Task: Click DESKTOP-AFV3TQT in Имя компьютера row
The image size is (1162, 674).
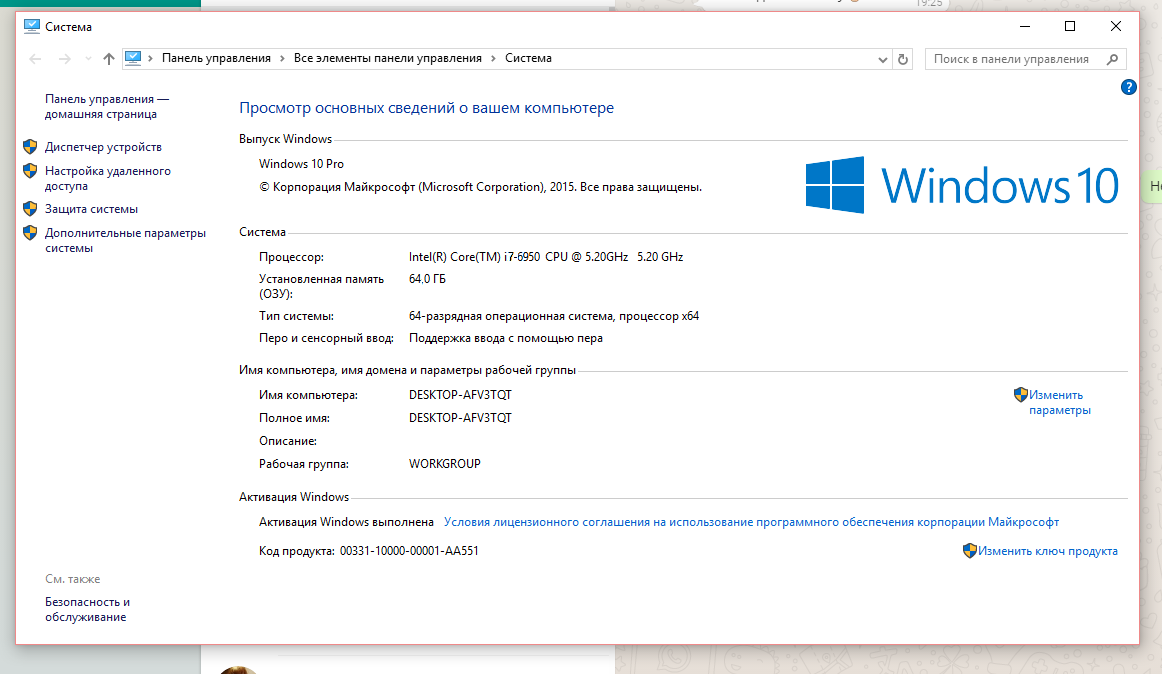Action: 460,395
